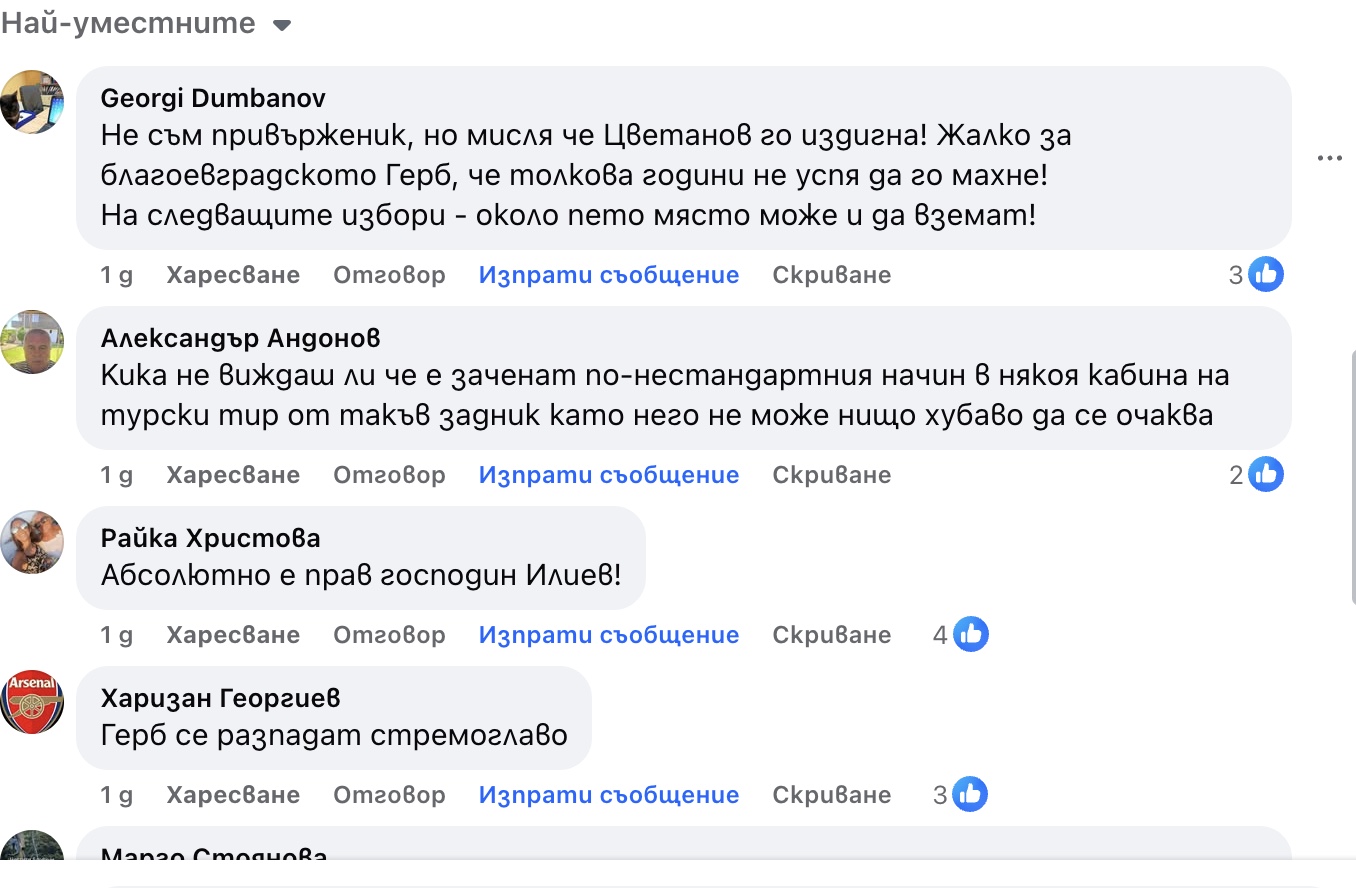Click Отговор under Александър Андонов's comment
Screen dimensions: 1356x888
click(x=389, y=475)
